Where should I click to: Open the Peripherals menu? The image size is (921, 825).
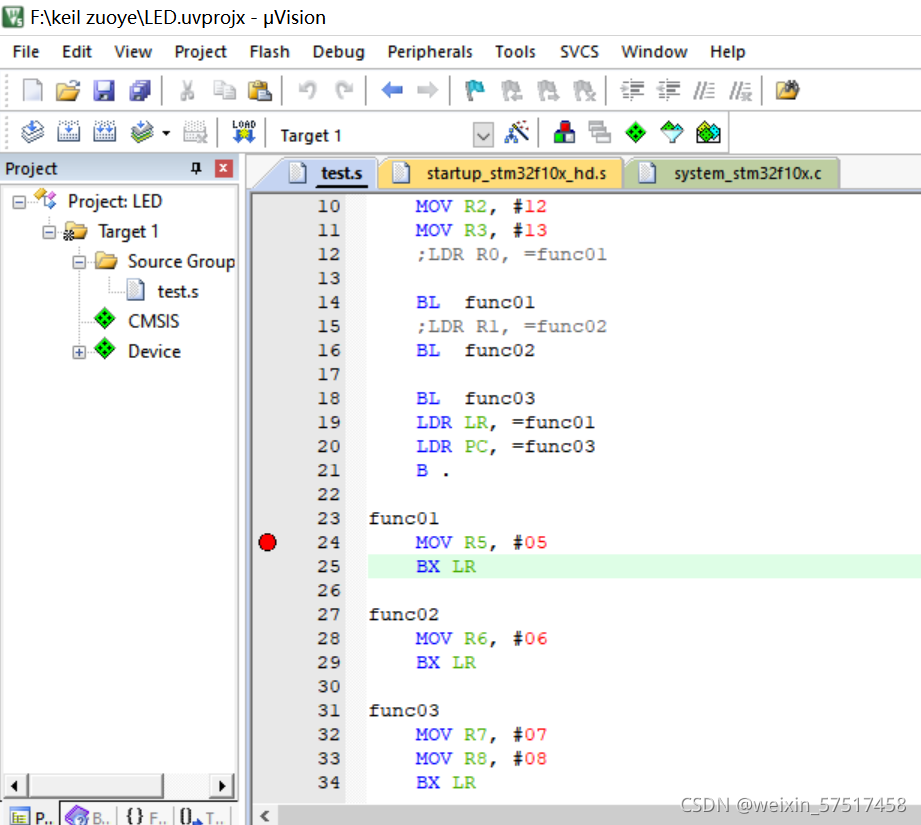tap(430, 52)
